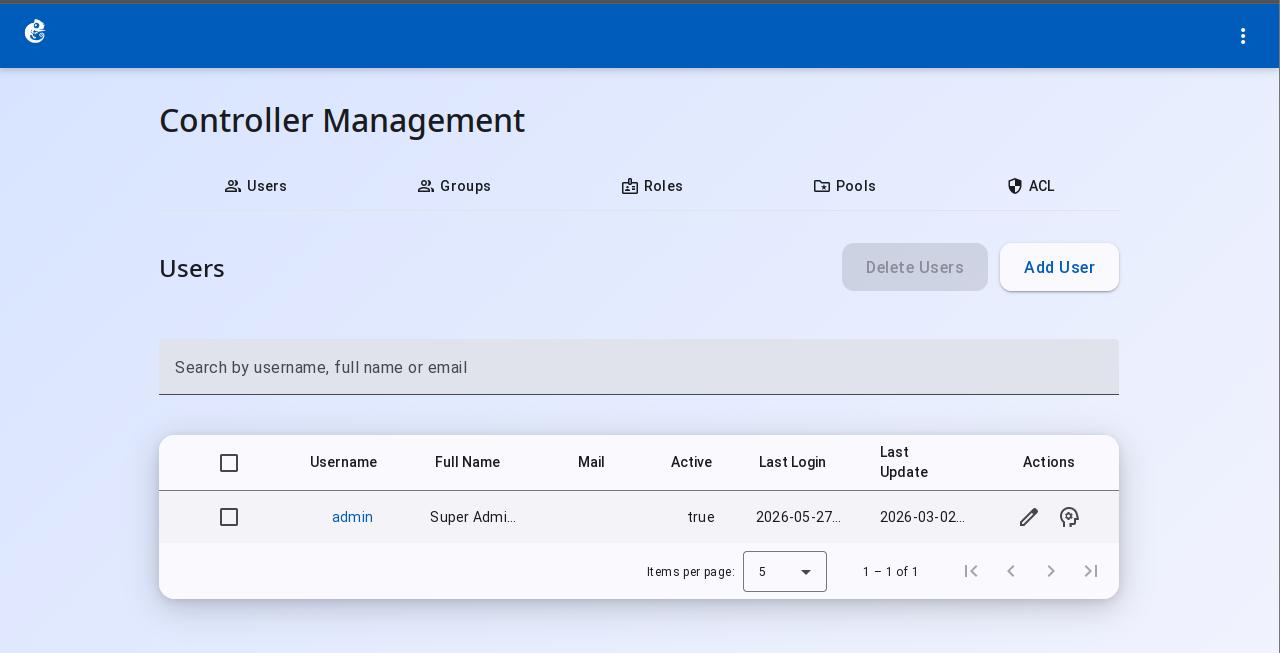The image size is (1280, 653).
Task: Click the Controller Management page title
Action: [342, 120]
